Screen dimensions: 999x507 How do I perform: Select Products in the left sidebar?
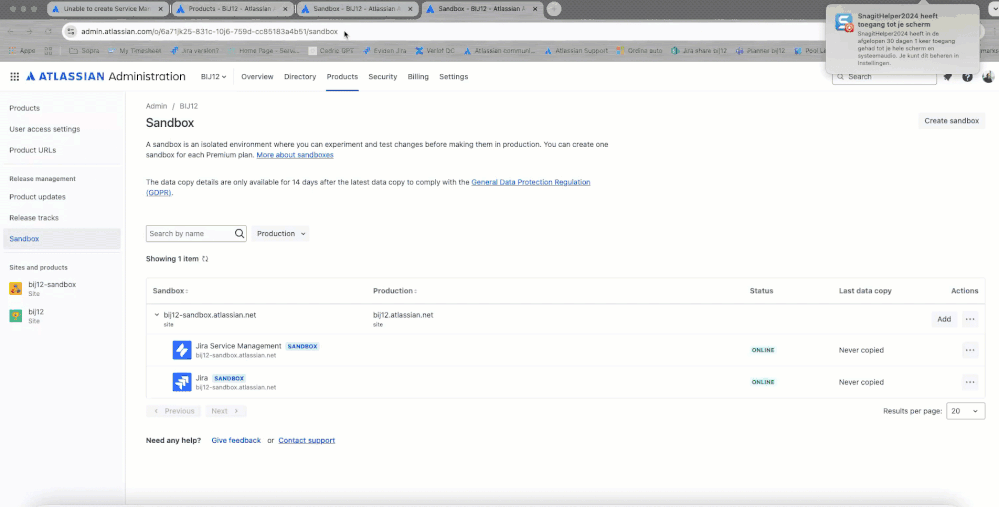24,108
